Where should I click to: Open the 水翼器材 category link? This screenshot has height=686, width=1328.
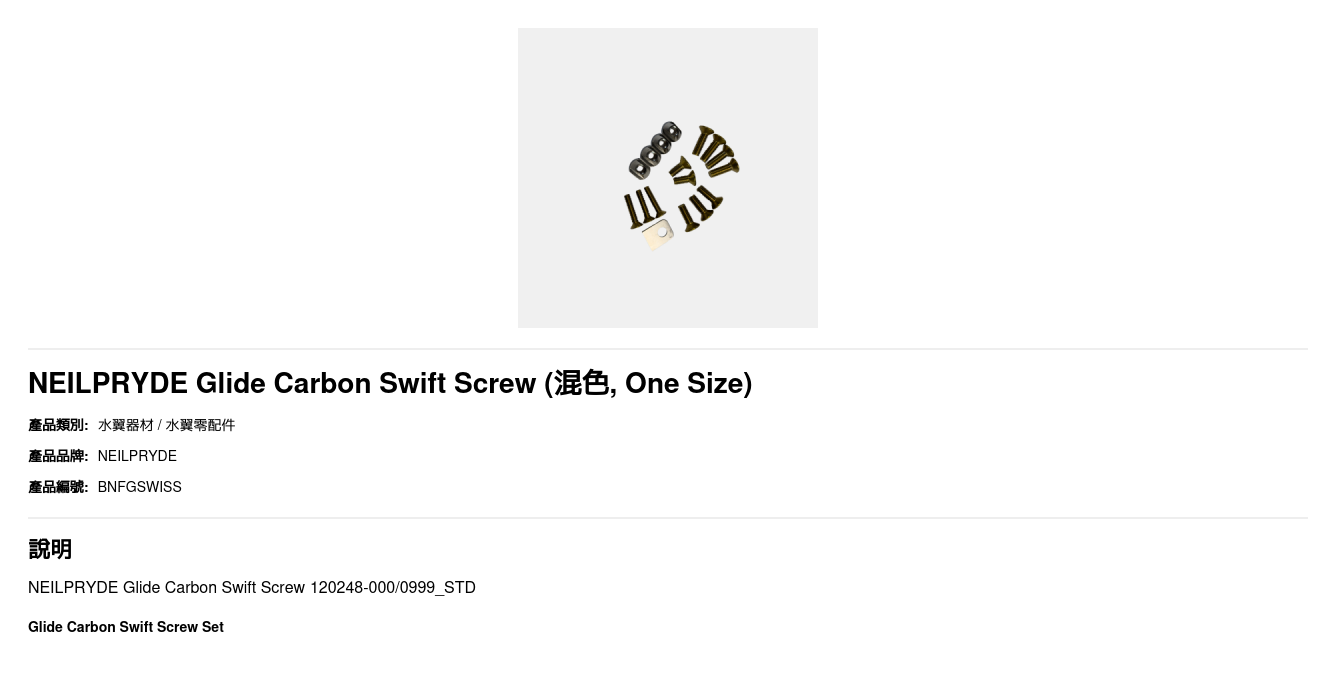125,425
